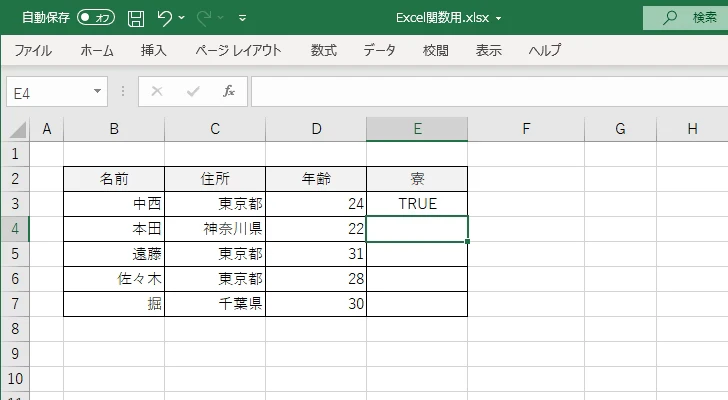The image size is (728, 400).
Task: Select row 1 header
Action: point(15,154)
